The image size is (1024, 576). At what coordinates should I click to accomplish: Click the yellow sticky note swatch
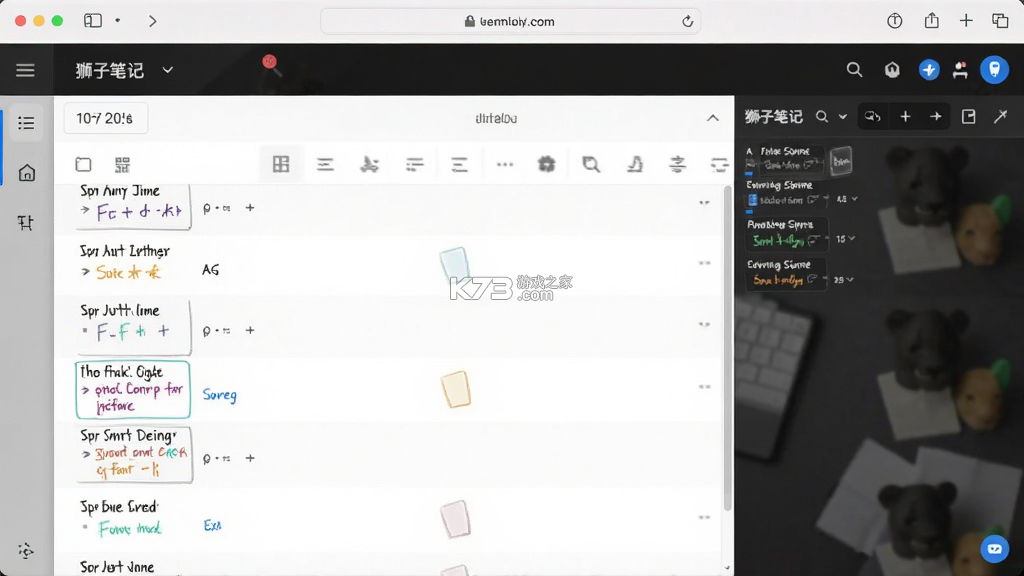[456, 389]
